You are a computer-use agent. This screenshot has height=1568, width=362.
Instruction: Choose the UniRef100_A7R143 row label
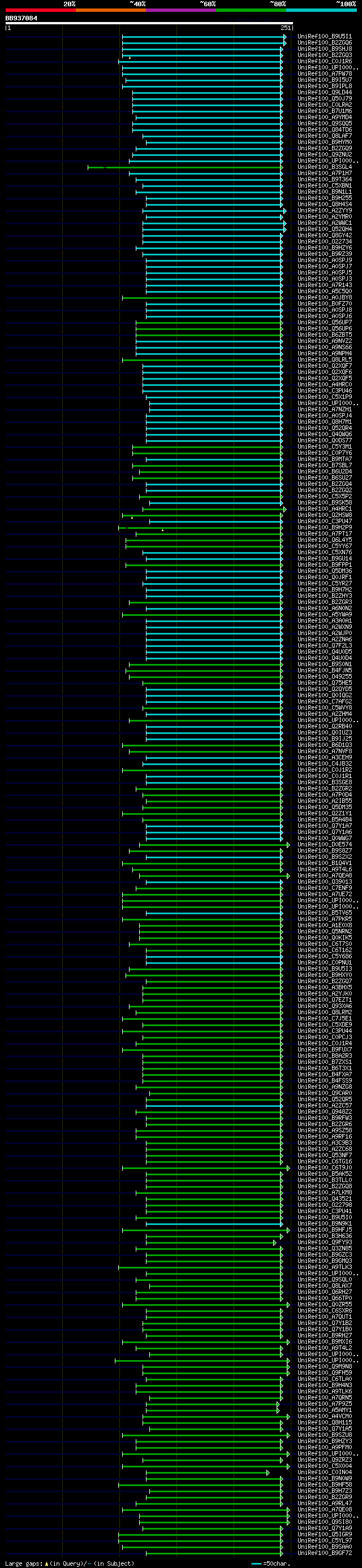pyautogui.click(x=324, y=285)
